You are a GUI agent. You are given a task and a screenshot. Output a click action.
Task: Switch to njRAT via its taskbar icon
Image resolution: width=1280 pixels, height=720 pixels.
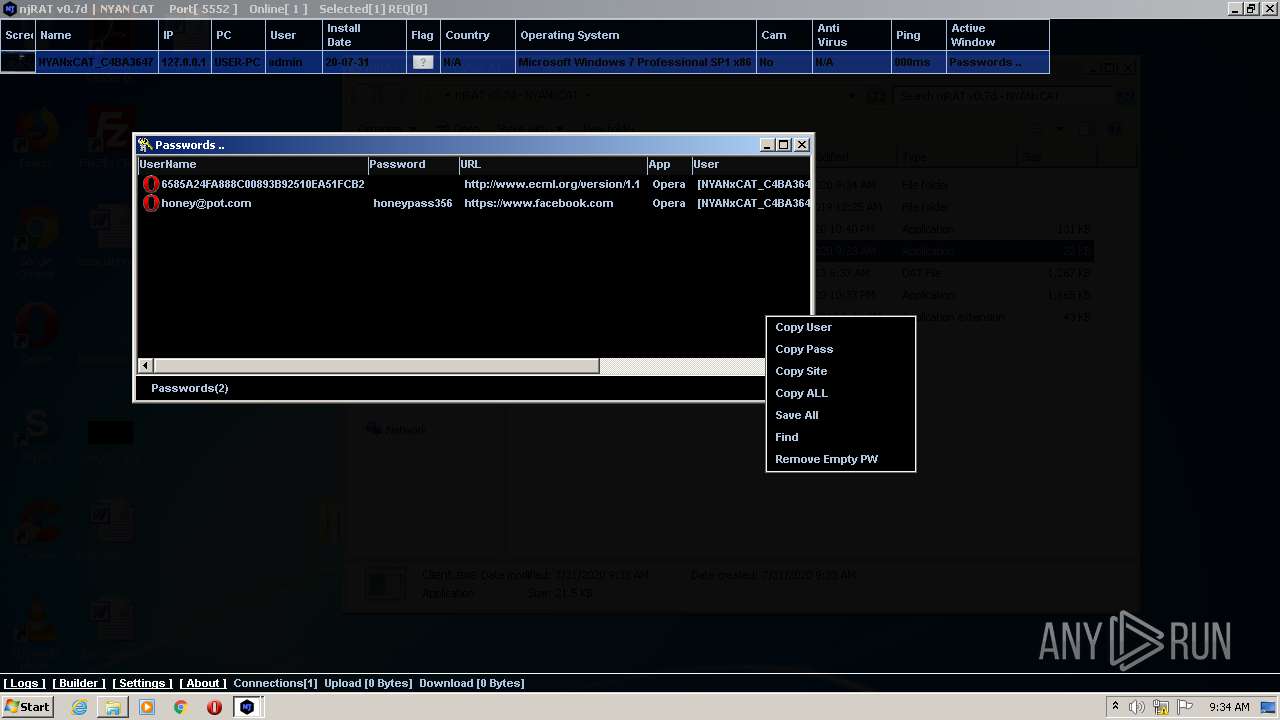tap(247, 707)
